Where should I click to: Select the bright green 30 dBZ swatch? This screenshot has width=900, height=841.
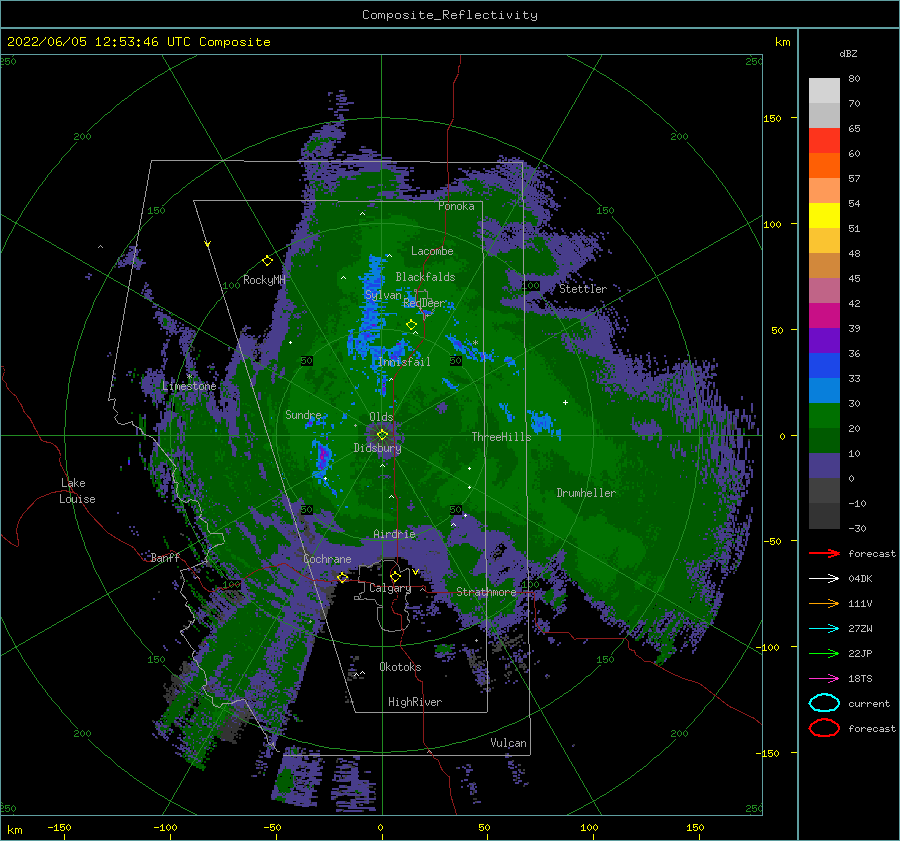click(824, 416)
